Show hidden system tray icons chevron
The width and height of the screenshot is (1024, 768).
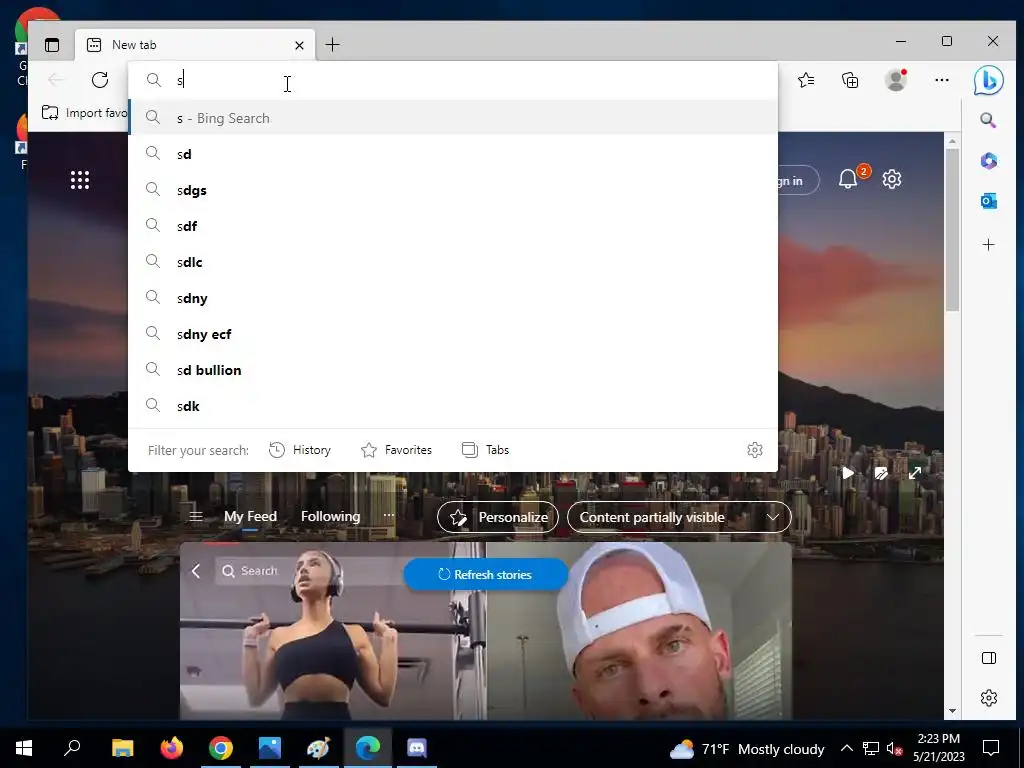(x=846, y=748)
